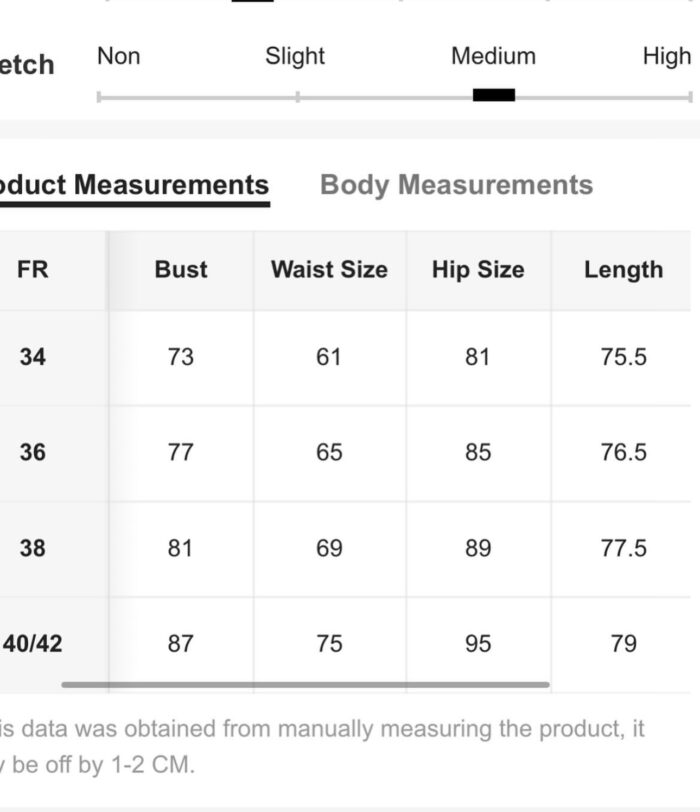Viewport: 700px width, 812px height.
Task: Click the FR size column header
Action: (33, 270)
